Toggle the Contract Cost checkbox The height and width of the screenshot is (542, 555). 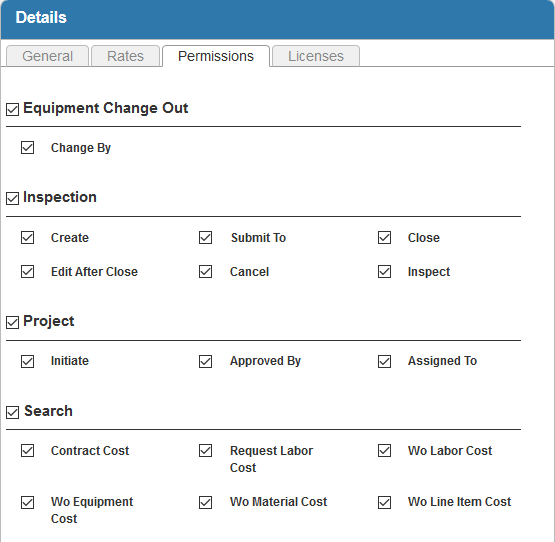tap(28, 451)
